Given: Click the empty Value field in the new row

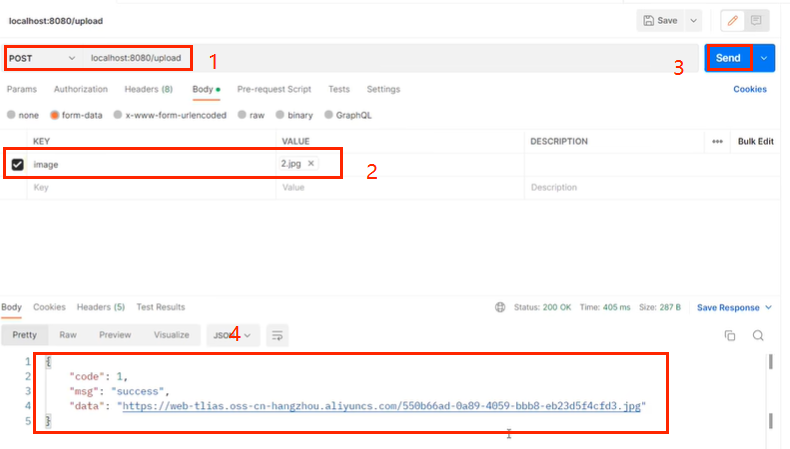Looking at the screenshot, I should pos(400,187).
